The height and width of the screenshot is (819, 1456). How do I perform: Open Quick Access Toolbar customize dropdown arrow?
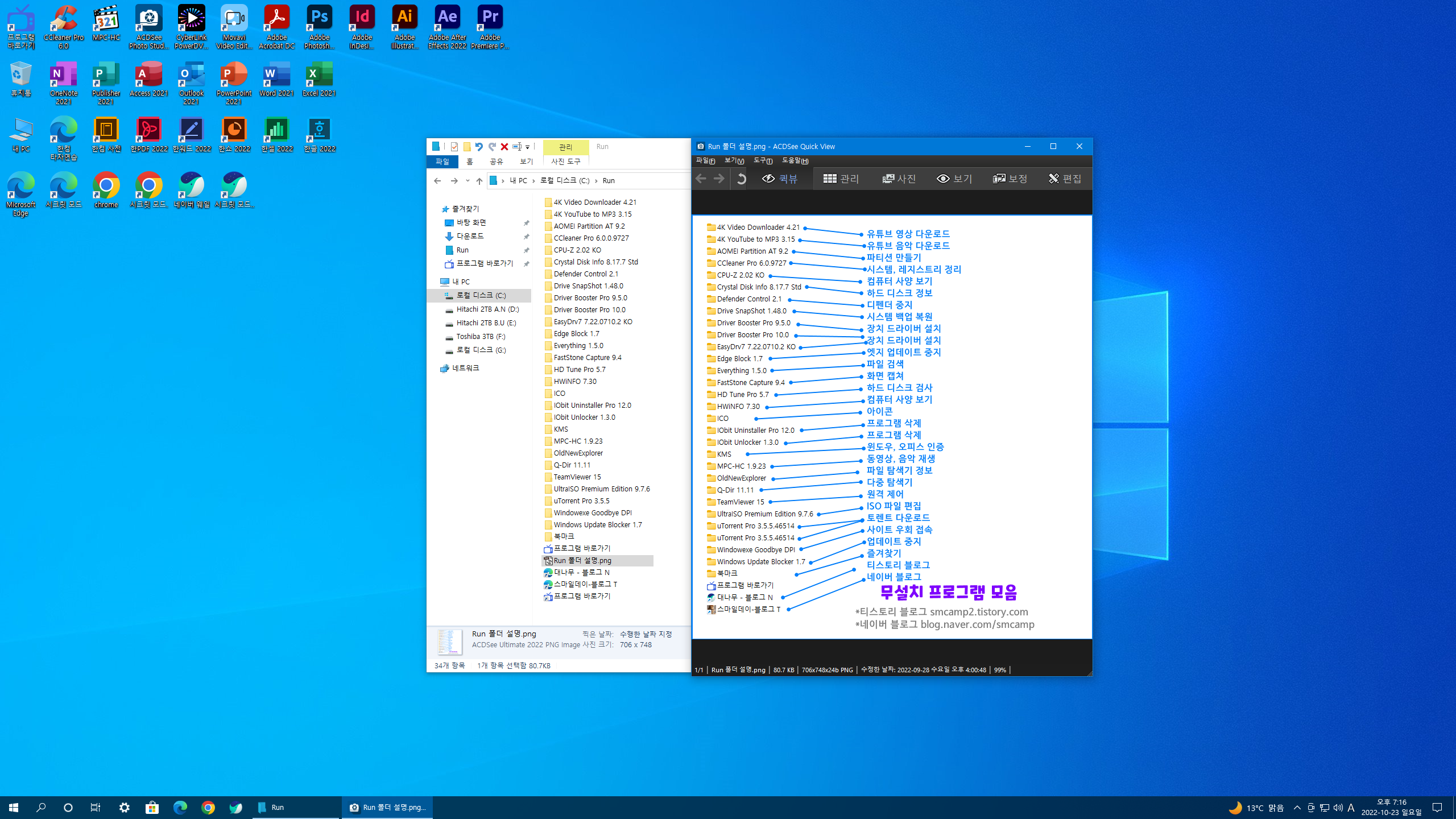tap(528, 147)
